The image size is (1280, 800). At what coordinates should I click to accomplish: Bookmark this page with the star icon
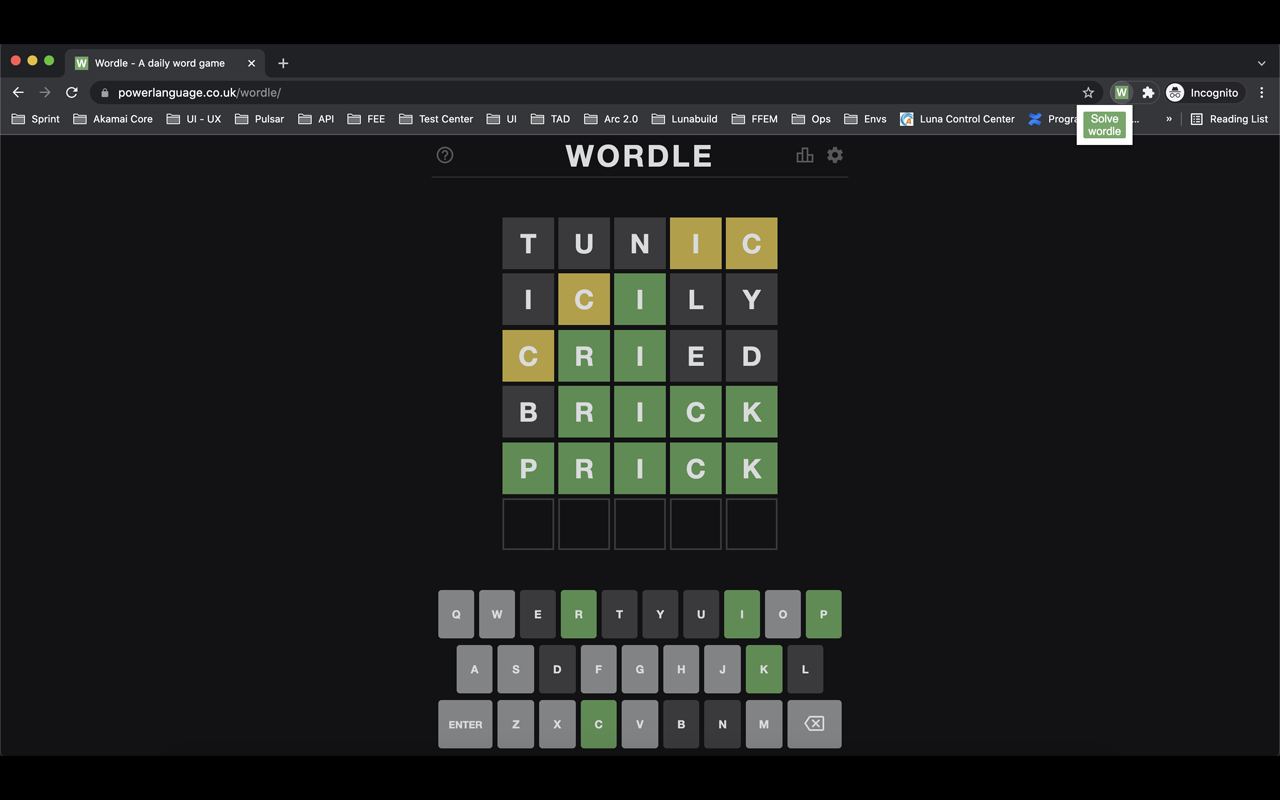[x=1088, y=92]
